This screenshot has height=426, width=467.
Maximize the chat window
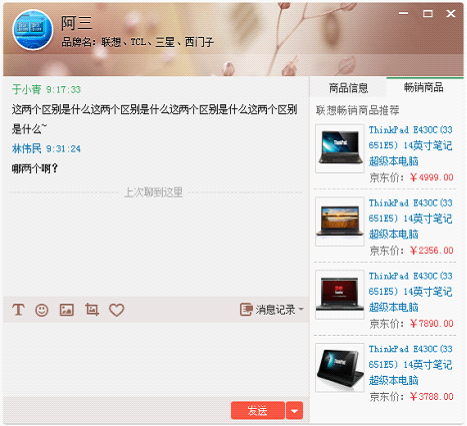(428, 13)
